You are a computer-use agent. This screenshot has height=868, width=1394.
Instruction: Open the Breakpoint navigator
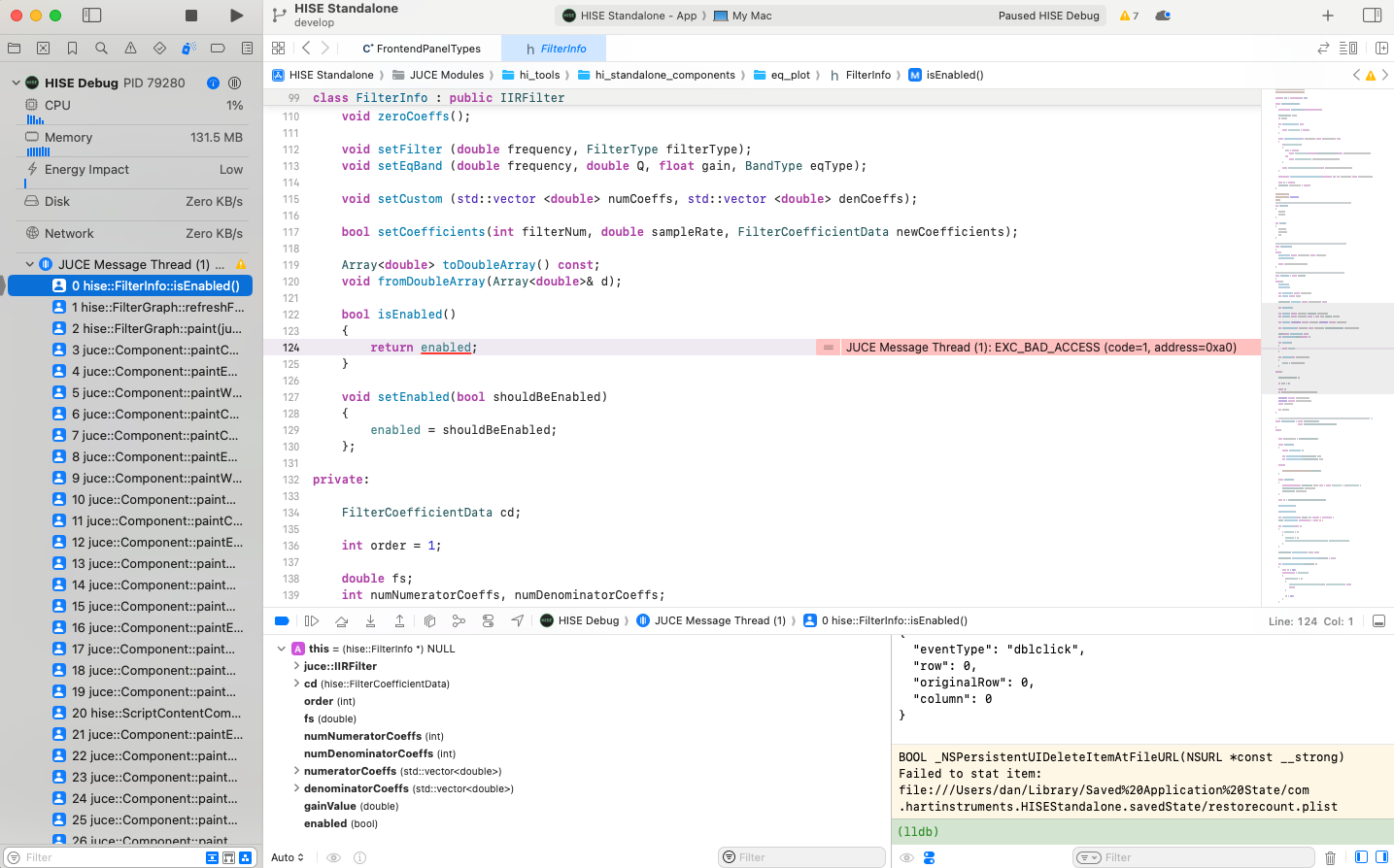[x=218, y=48]
